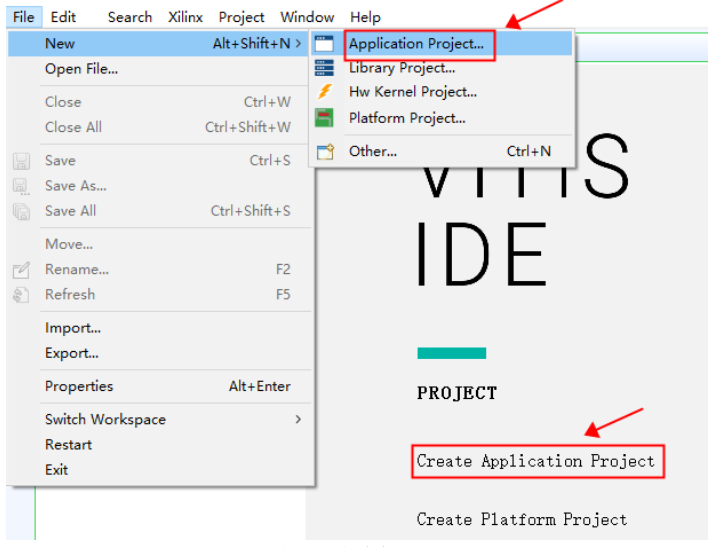
Task: Click the Rename pencil icon
Action: [x=22, y=270]
